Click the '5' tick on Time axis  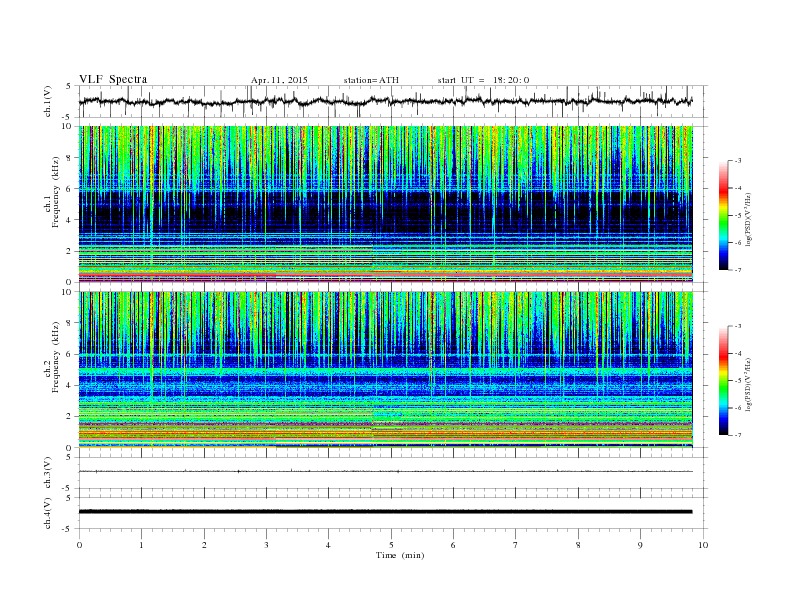pyautogui.click(x=391, y=545)
